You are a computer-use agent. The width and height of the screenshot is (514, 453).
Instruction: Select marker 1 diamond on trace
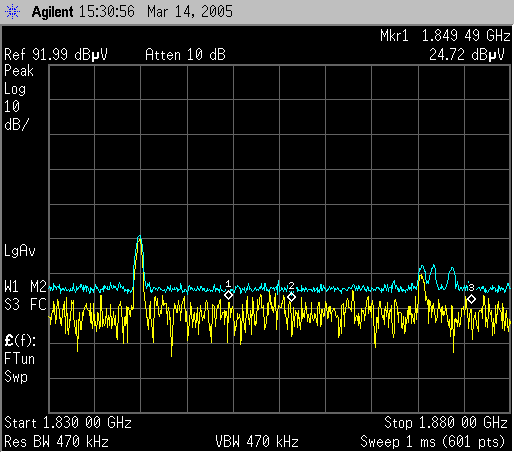point(228,295)
